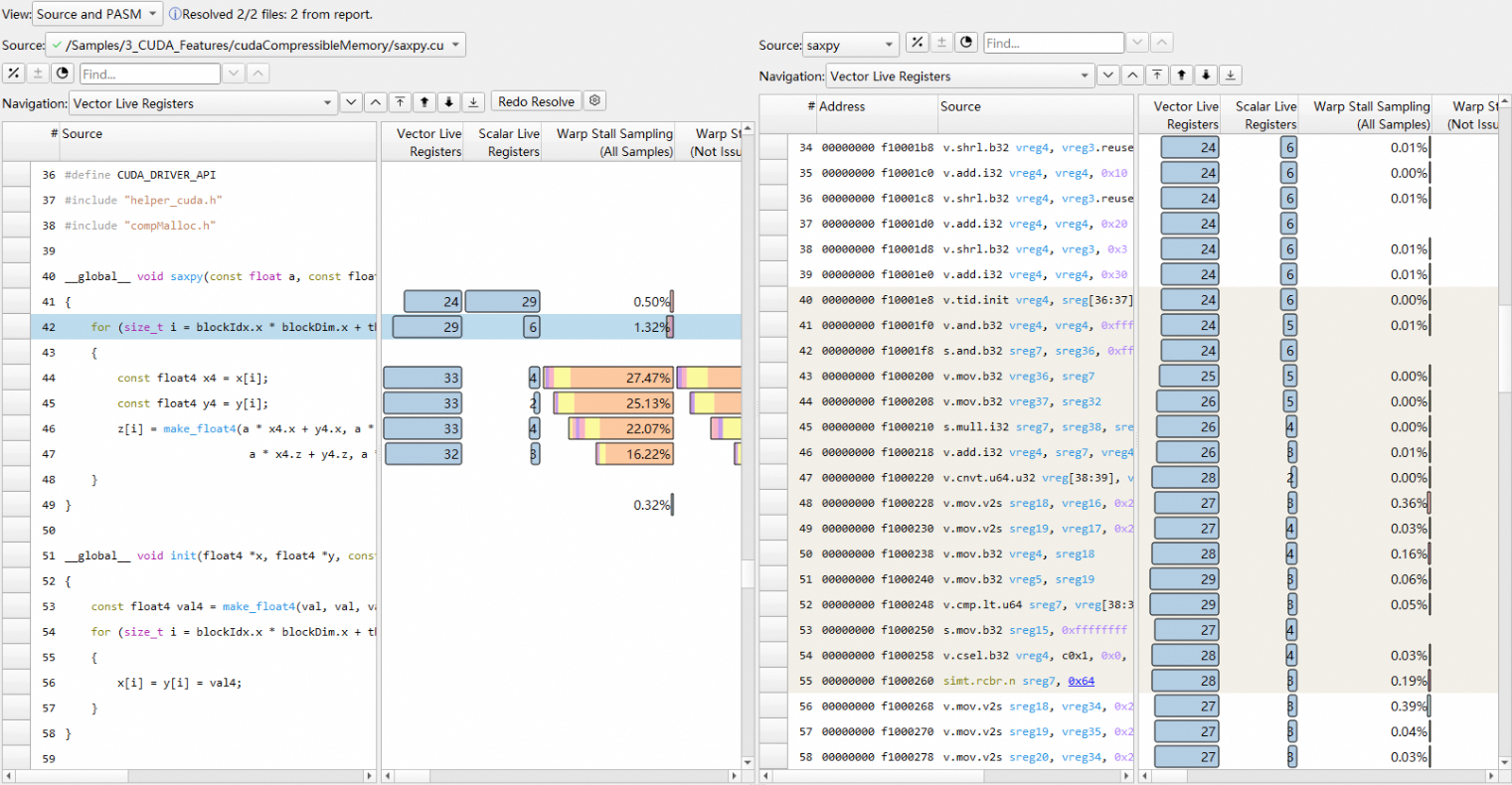Viewport: 1512px width, 785px height.
Task: Click the Find field in left panel
Action: tap(149, 74)
